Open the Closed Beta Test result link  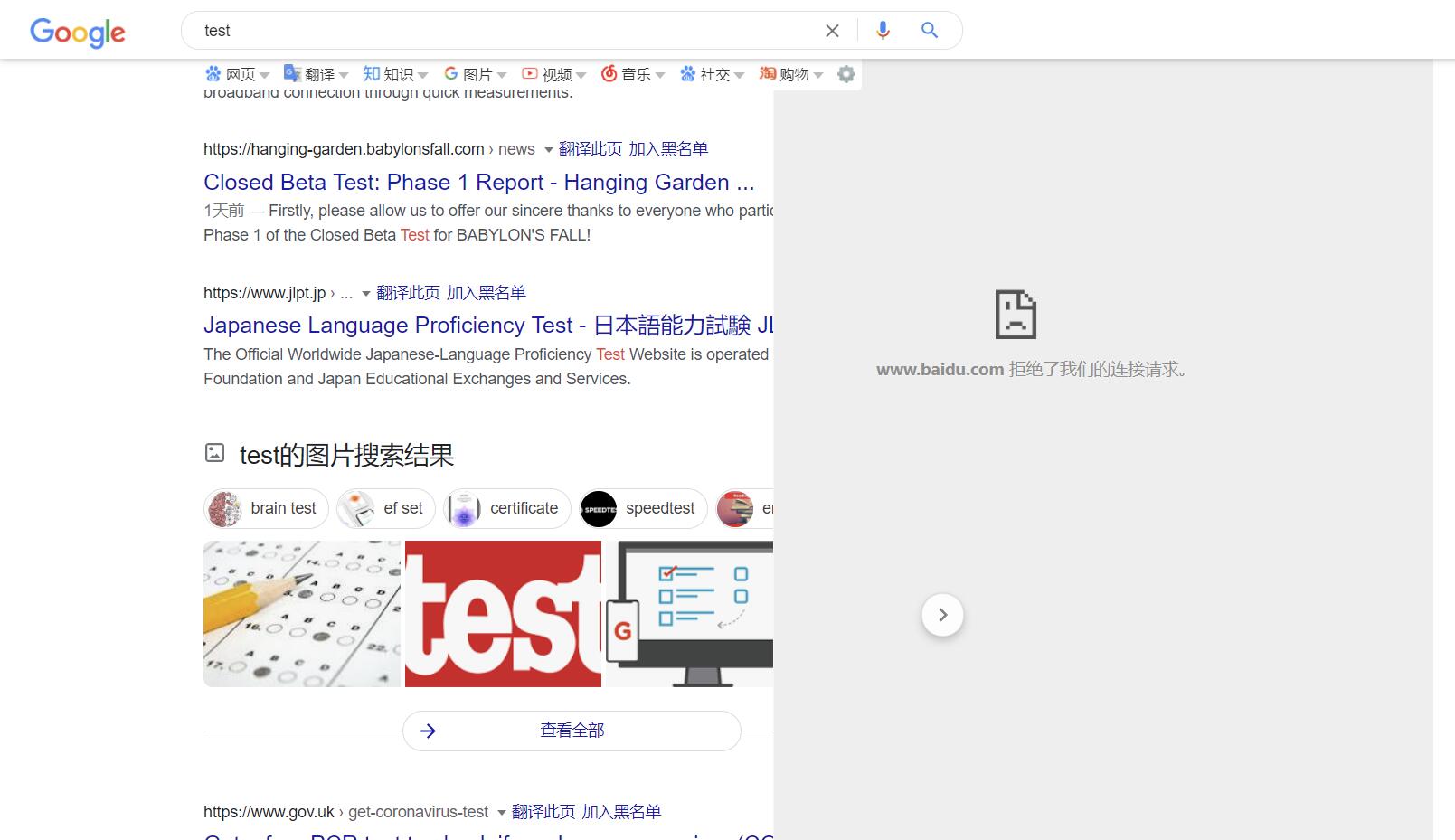pos(478,183)
